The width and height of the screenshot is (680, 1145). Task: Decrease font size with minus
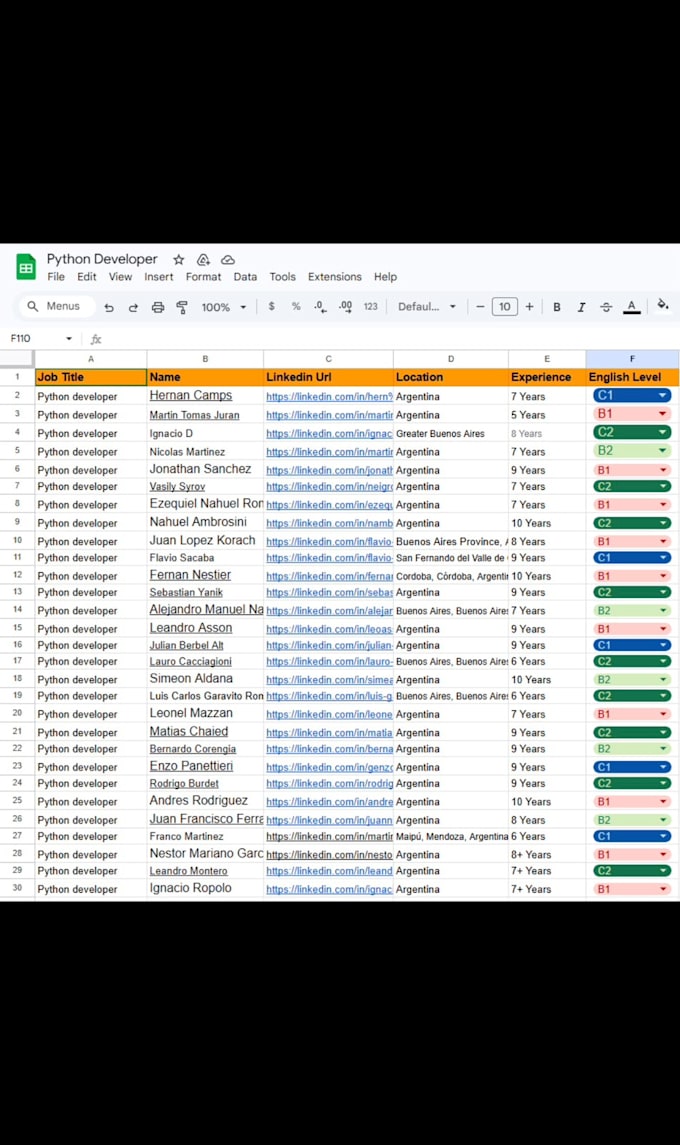click(x=480, y=307)
